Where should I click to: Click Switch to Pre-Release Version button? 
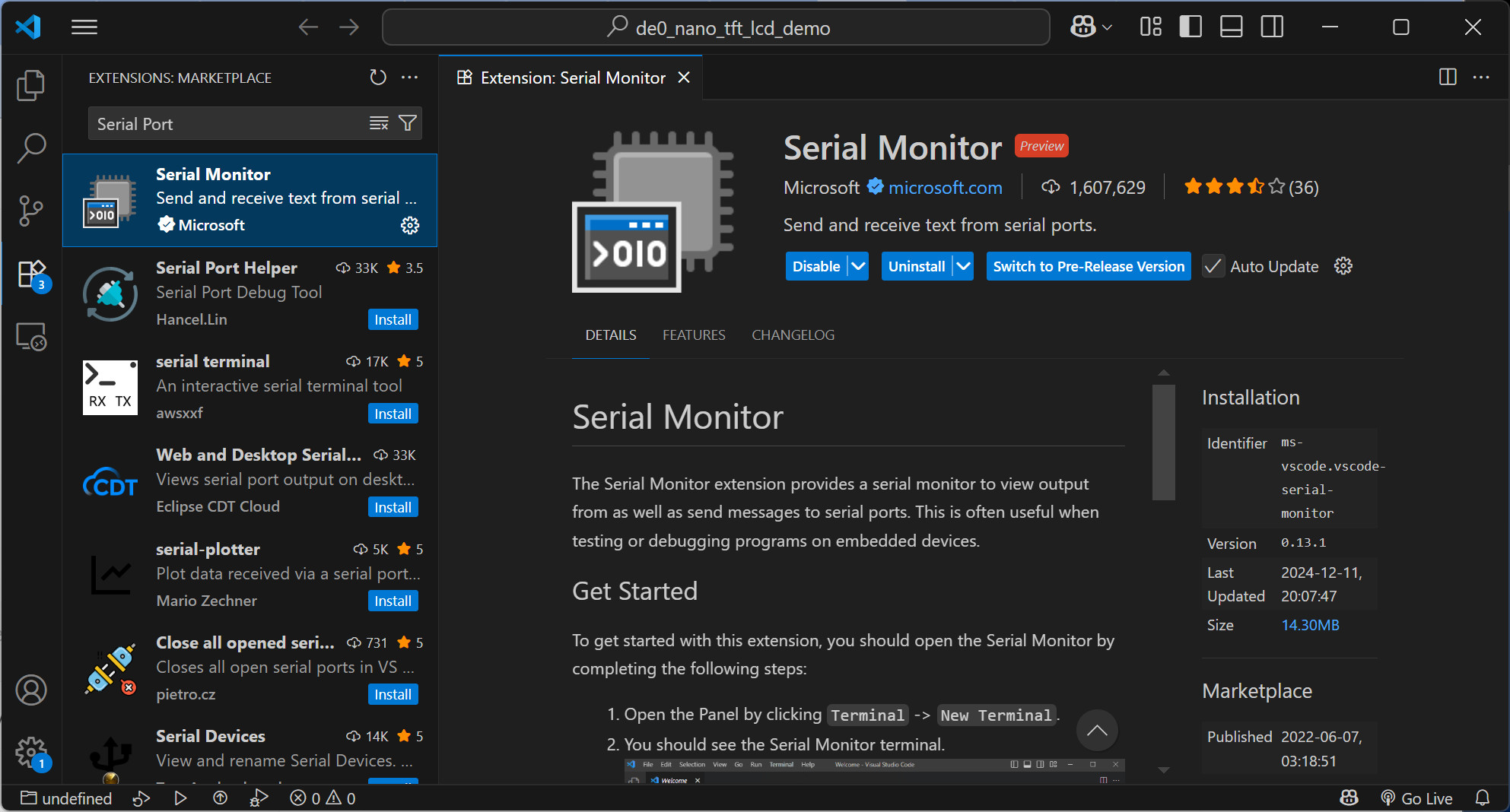click(x=1089, y=267)
